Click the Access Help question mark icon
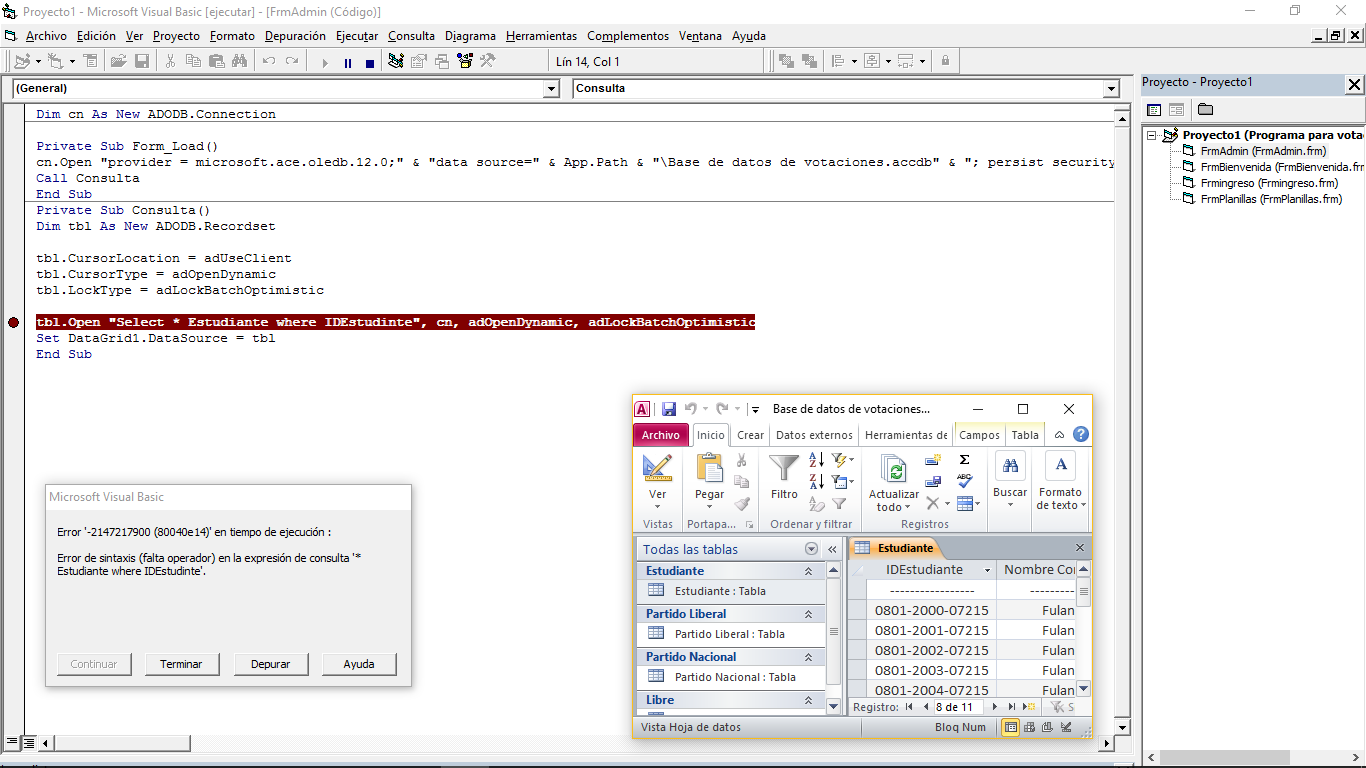Screen dimensions: 1366x768 click(x=1081, y=435)
